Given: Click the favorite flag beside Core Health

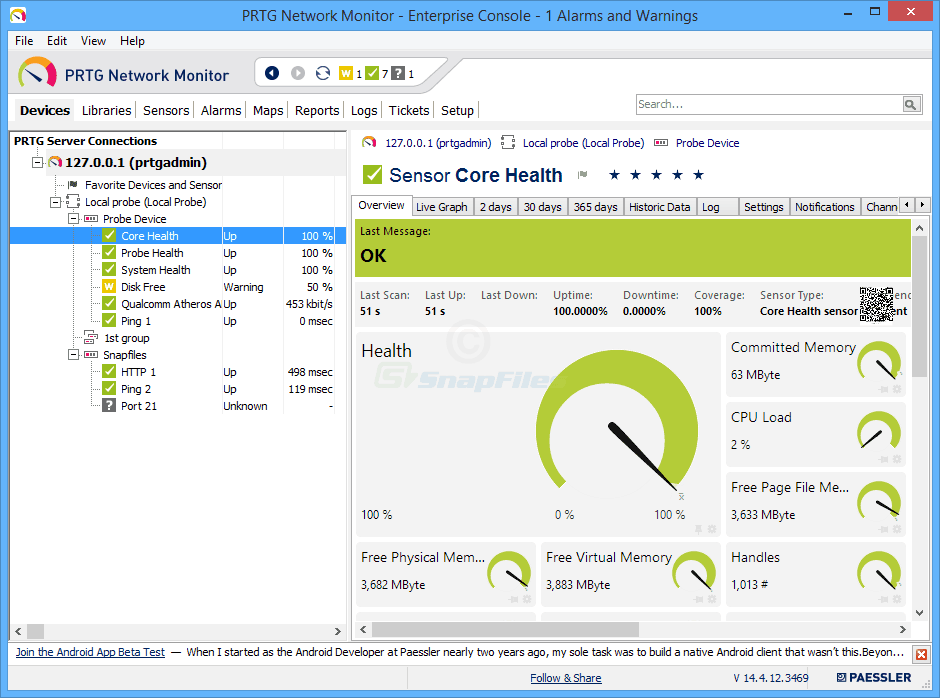Looking at the screenshot, I should click(x=582, y=175).
